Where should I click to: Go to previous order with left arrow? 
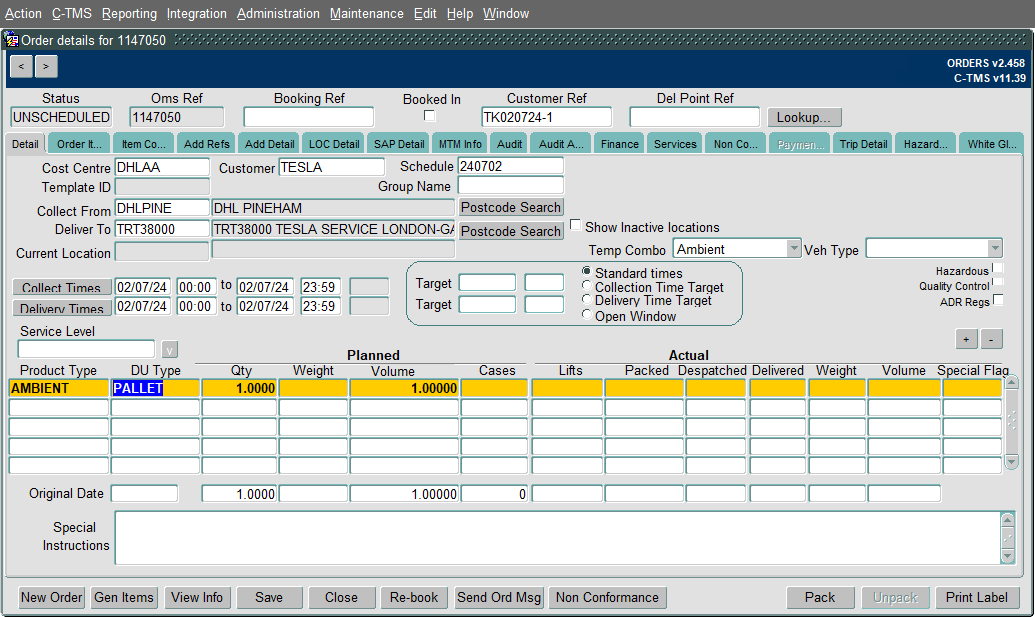[21, 66]
